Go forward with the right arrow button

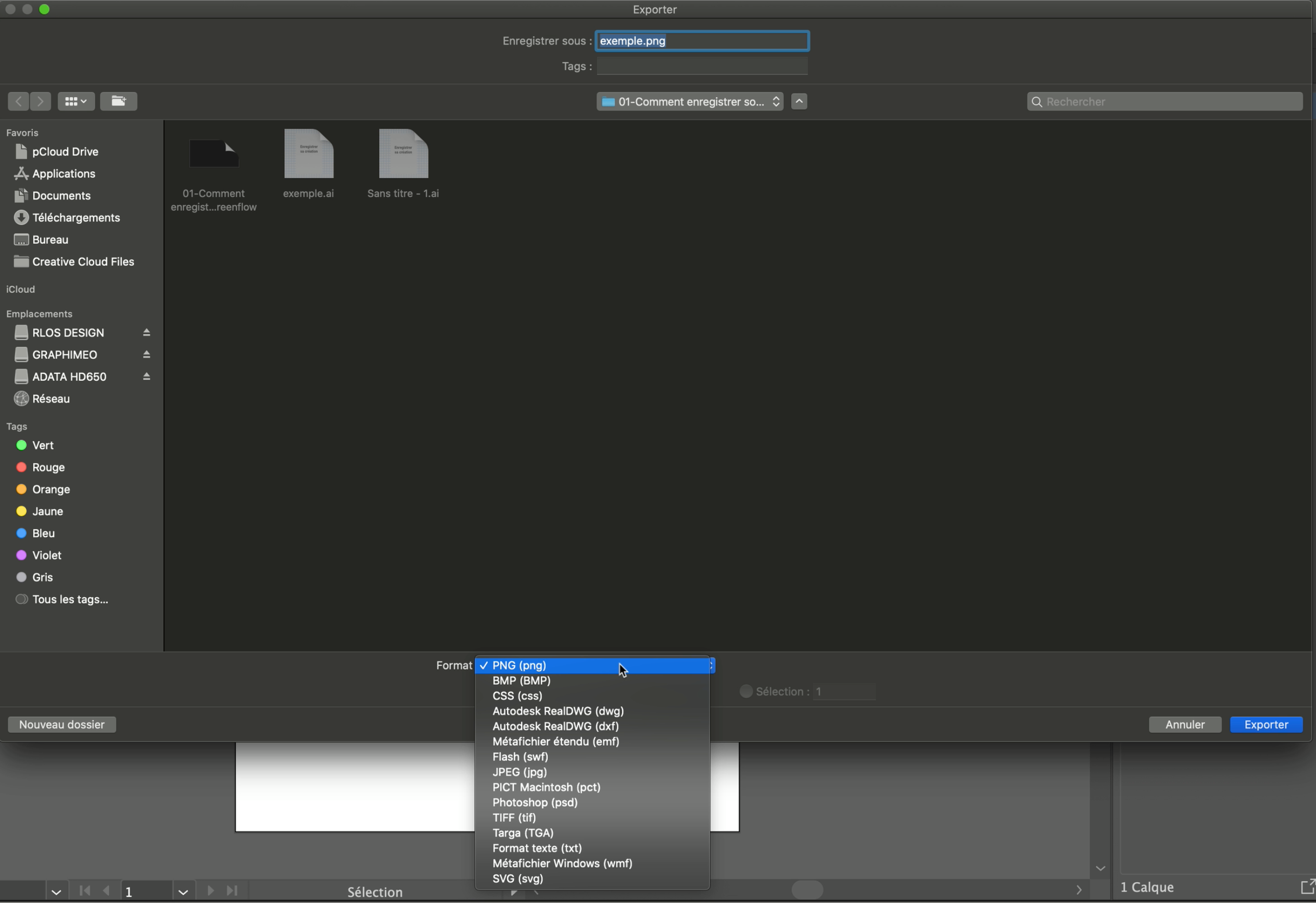coord(40,102)
